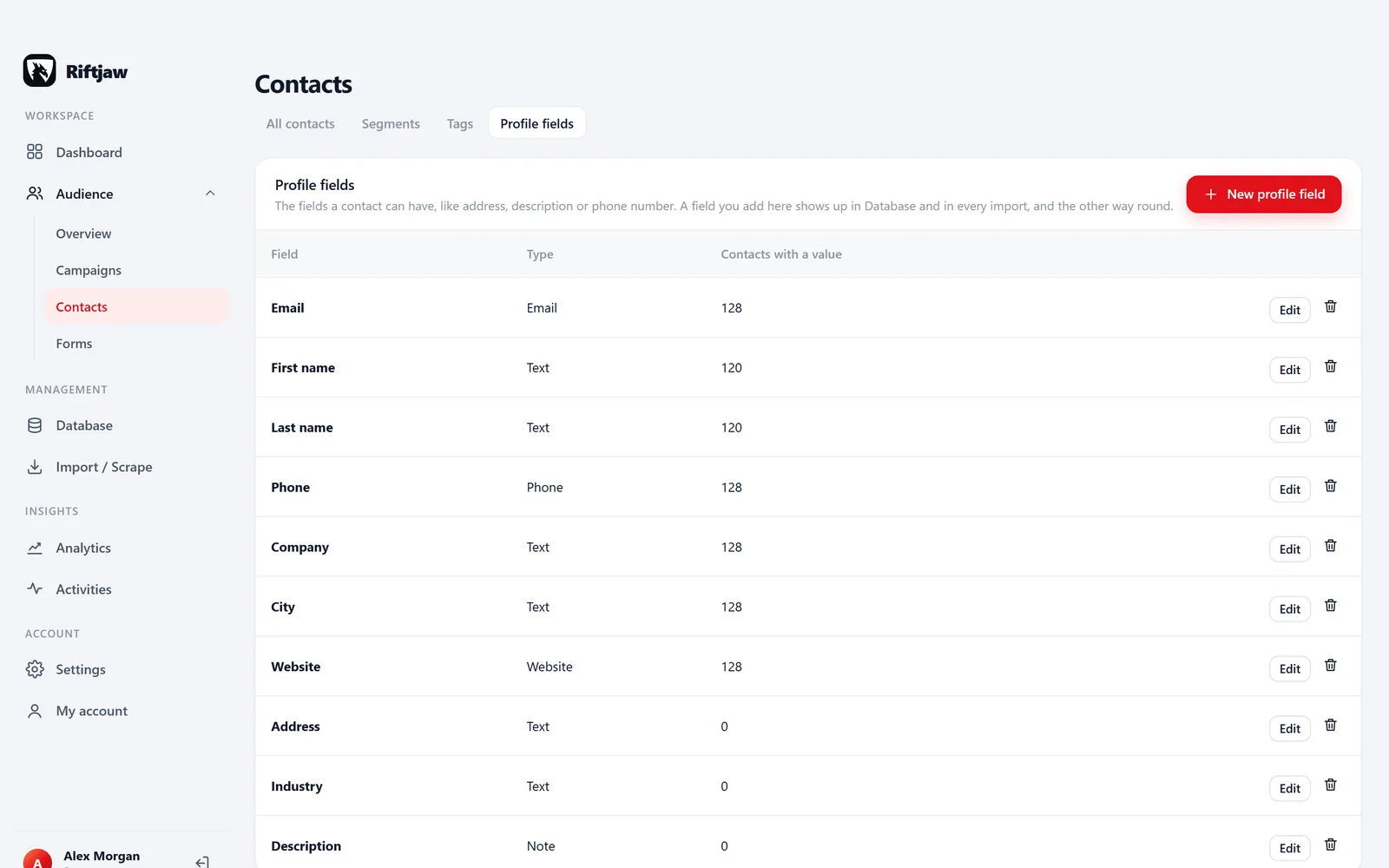
Task: Delete the Description field
Action: (1330, 845)
